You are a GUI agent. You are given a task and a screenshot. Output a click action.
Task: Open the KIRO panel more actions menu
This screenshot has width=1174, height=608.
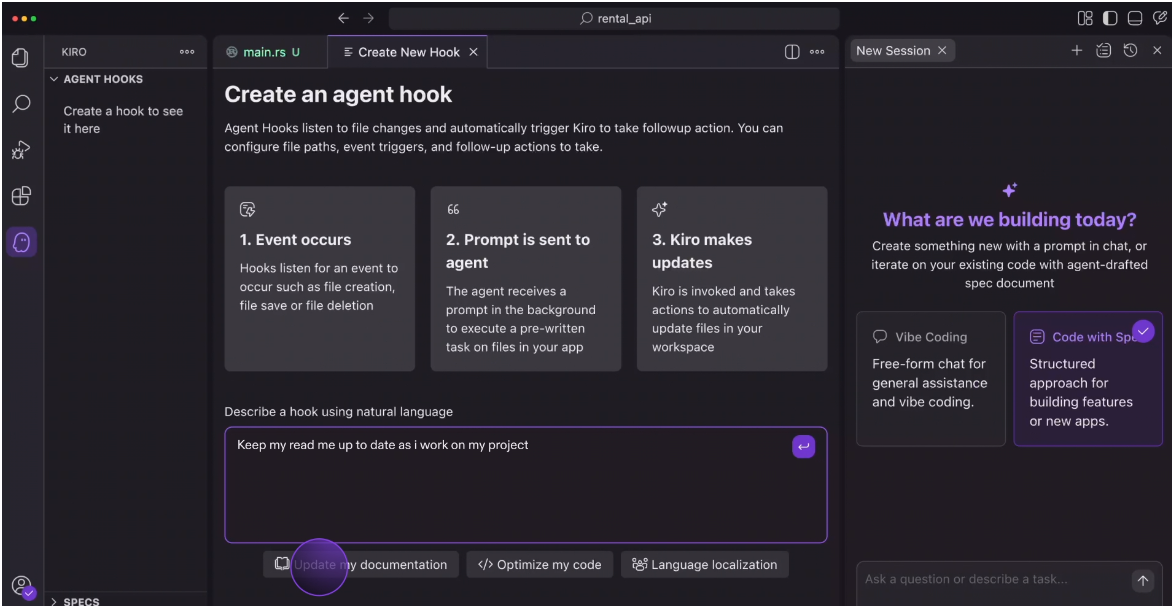(187, 52)
